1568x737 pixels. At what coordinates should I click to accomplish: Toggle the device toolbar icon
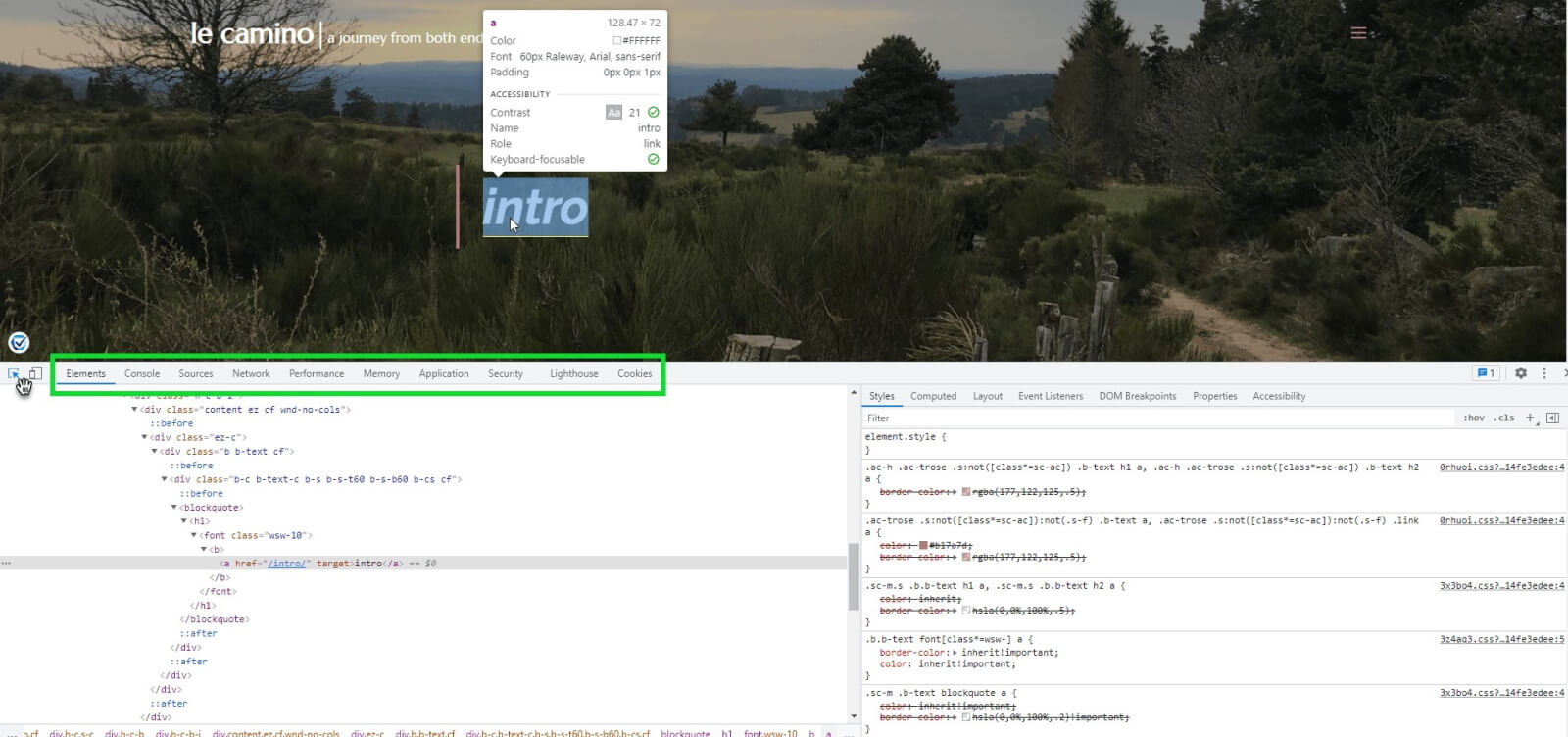coord(35,373)
